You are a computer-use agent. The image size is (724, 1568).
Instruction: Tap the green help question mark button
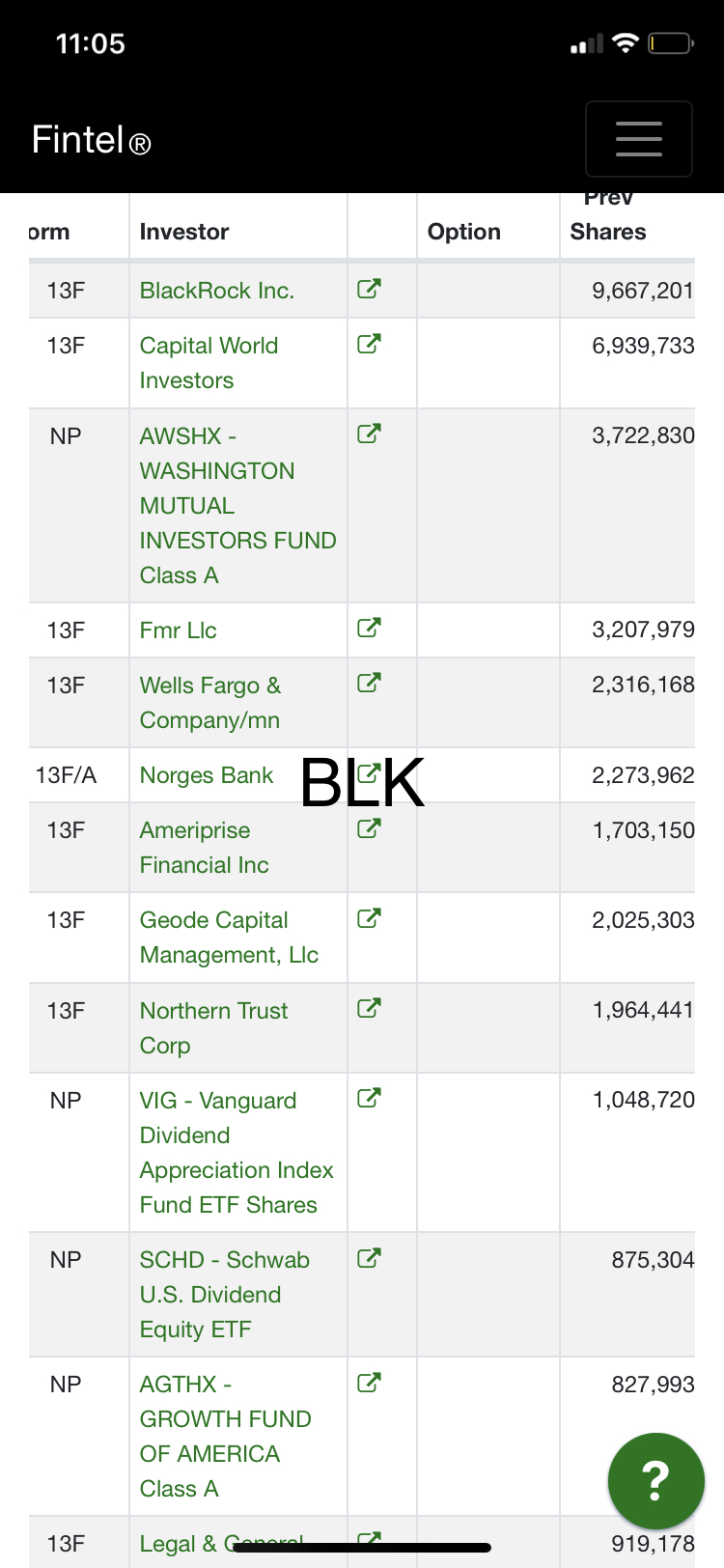[x=655, y=1481]
